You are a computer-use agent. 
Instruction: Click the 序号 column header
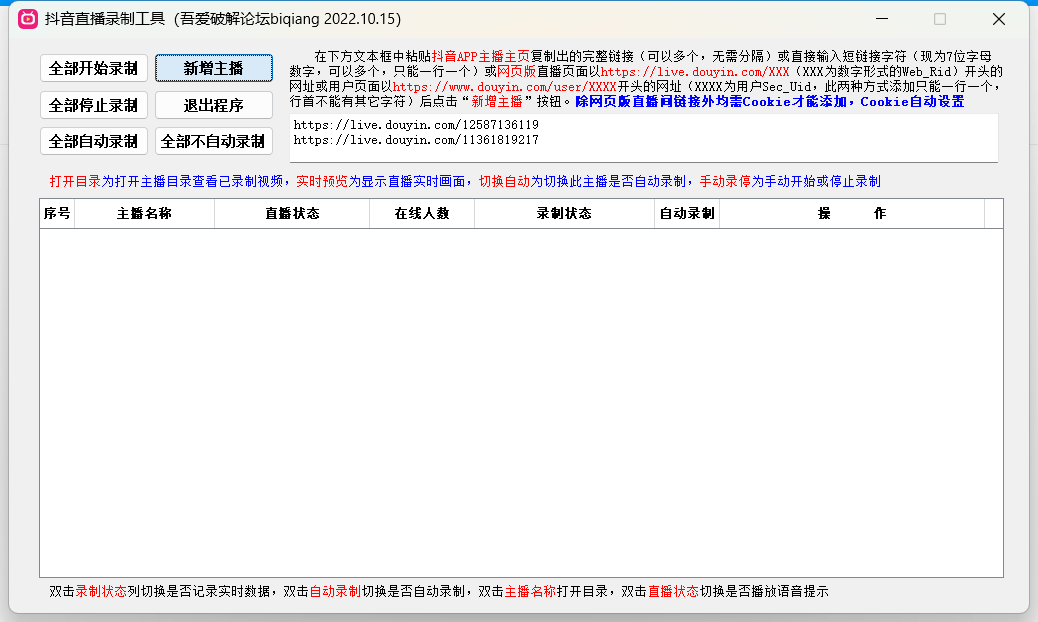(57, 214)
